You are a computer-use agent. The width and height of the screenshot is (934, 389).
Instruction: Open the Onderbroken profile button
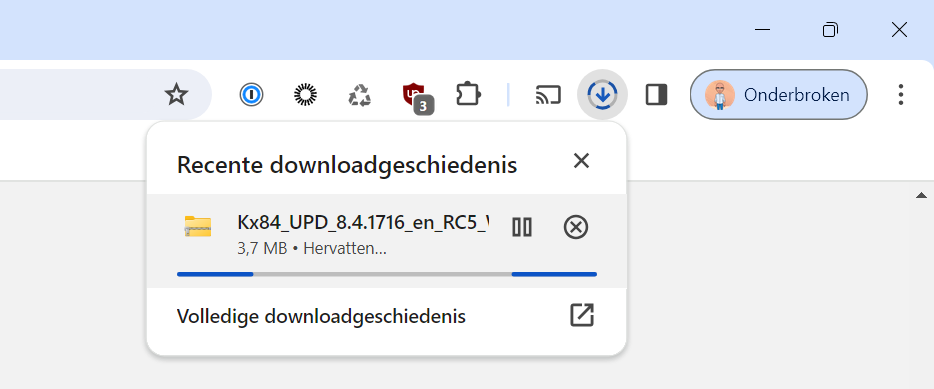pyautogui.click(x=779, y=95)
